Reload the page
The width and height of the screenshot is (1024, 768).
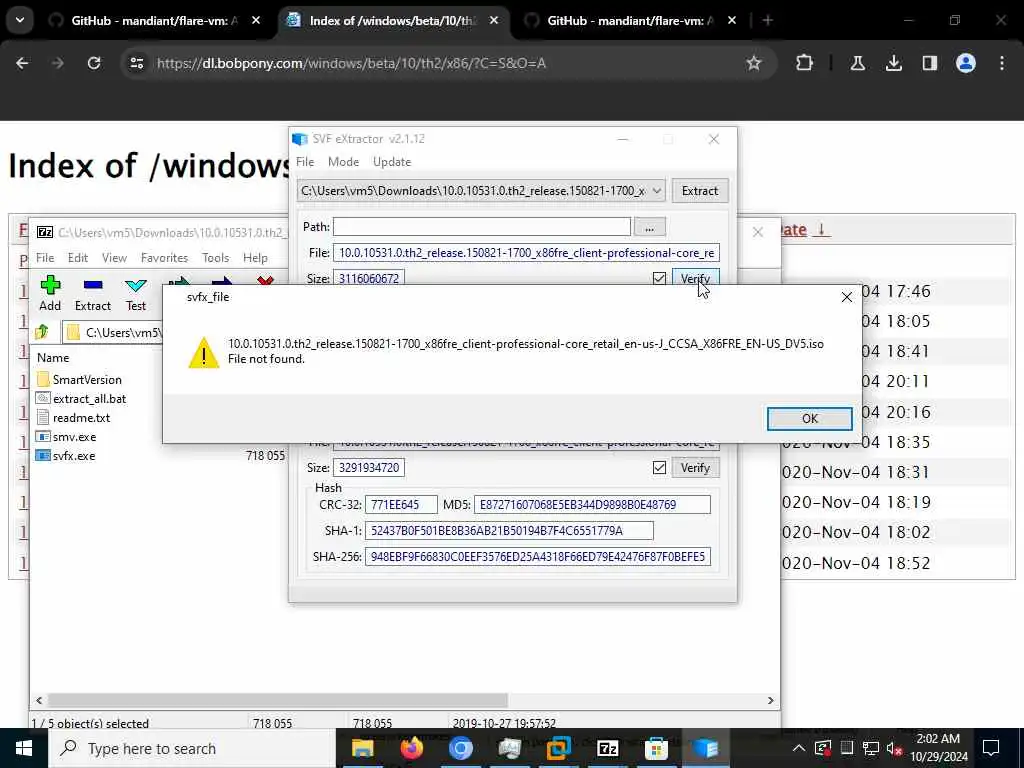coord(94,63)
